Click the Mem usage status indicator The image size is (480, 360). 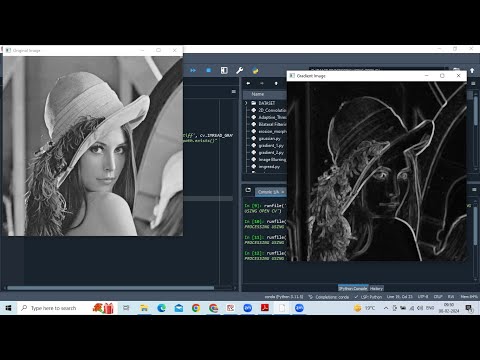pyautogui.click(x=469, y=297)
